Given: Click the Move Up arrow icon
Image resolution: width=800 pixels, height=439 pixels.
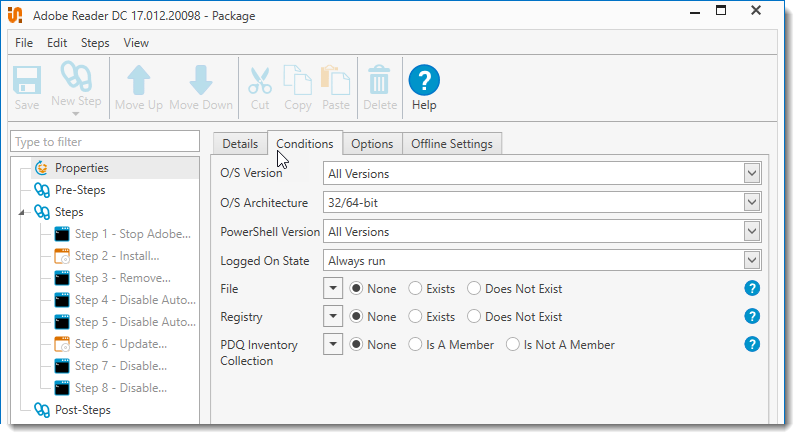Looking at the screenshot, I should point(138,81).
